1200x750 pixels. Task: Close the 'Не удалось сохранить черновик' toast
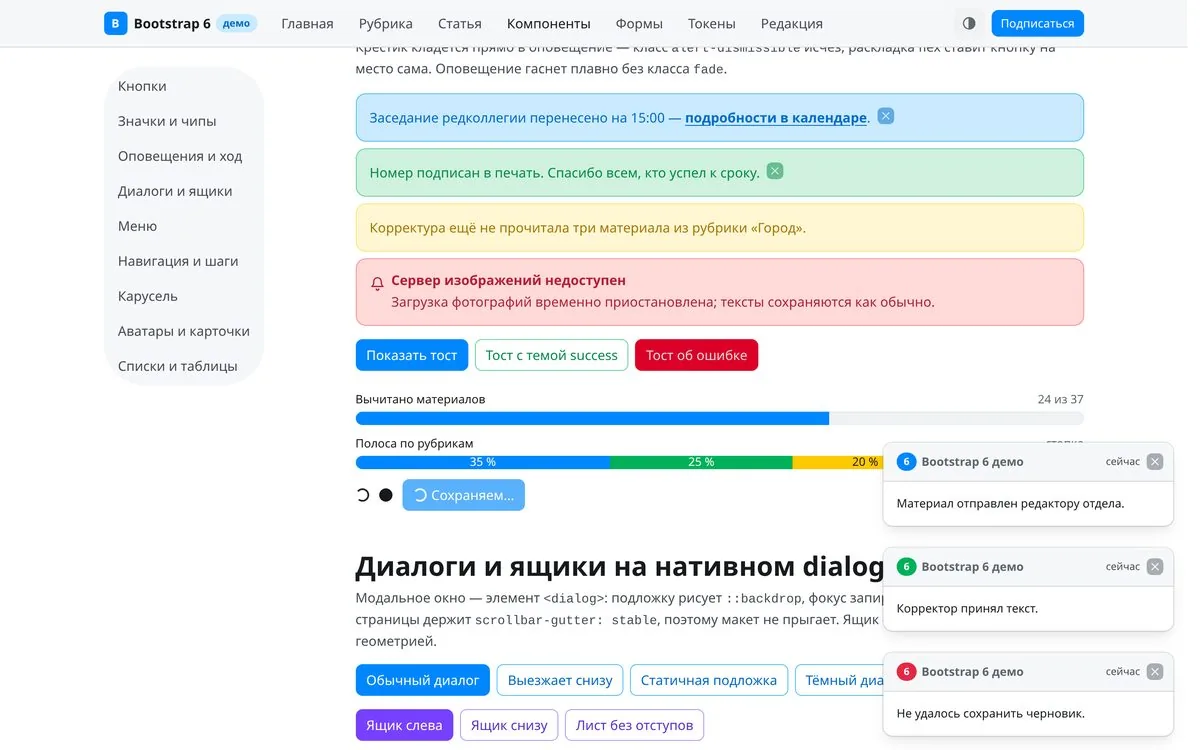[x=1155, y=672]
